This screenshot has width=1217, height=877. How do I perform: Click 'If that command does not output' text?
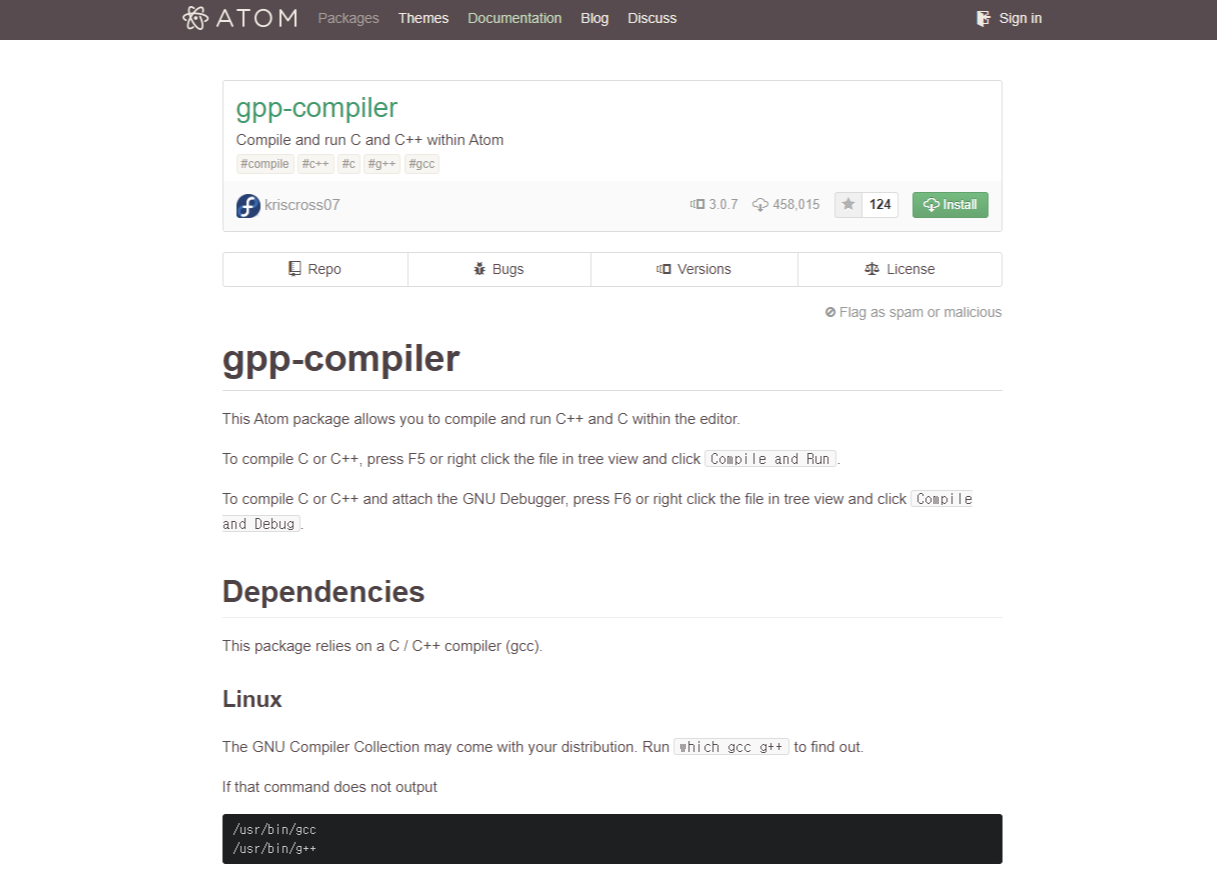coord(330,787)
